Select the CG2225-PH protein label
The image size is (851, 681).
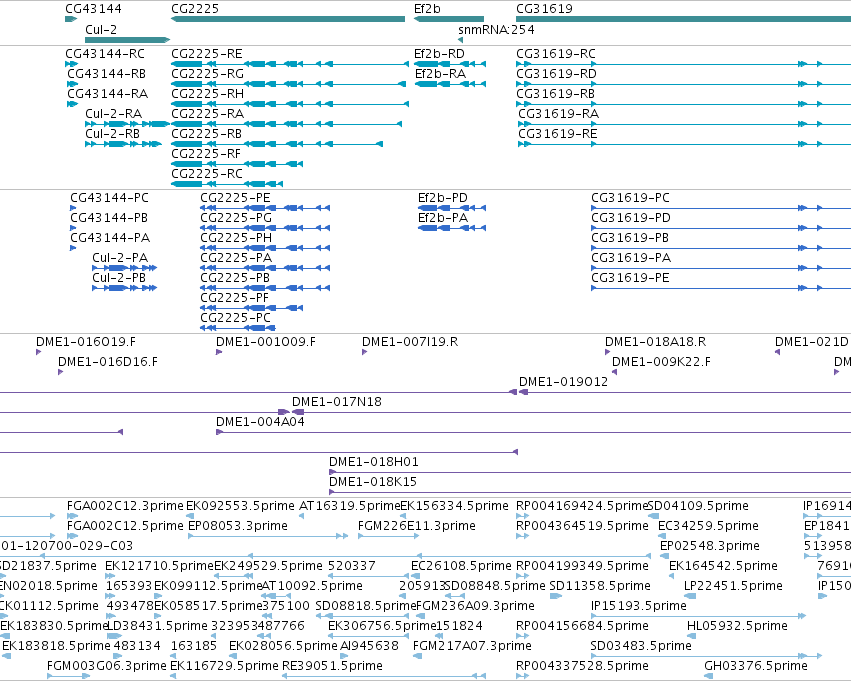[x=236, y=238]
